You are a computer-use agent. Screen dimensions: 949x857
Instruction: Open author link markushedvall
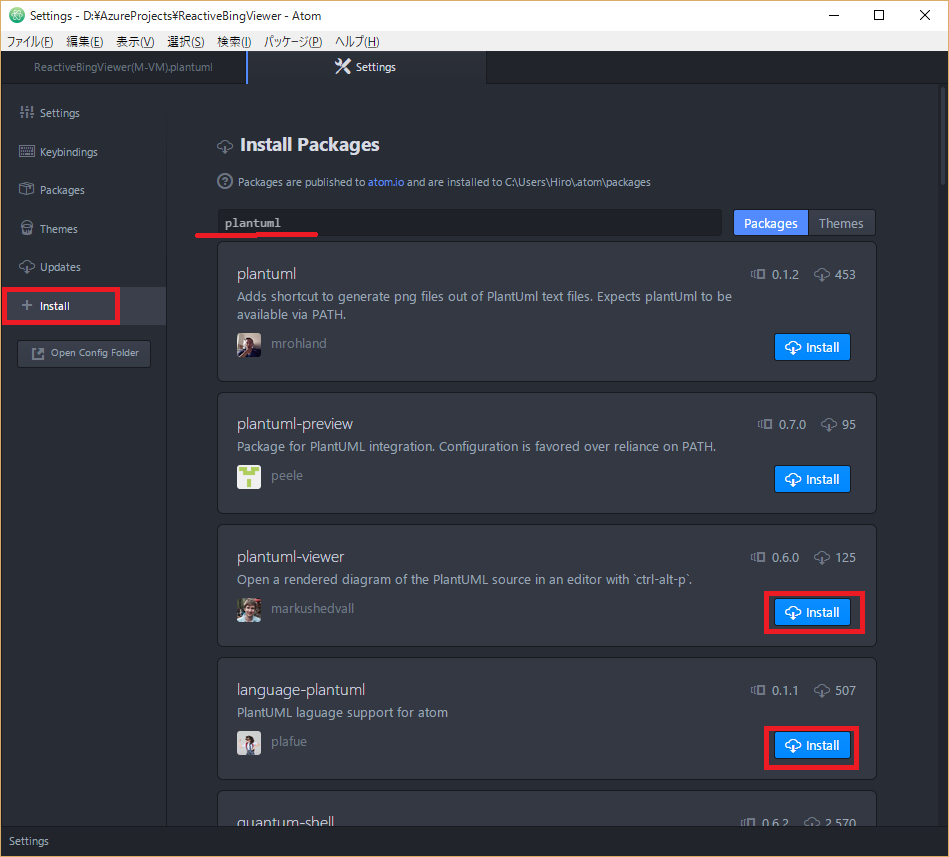click(x=312, y=608)
